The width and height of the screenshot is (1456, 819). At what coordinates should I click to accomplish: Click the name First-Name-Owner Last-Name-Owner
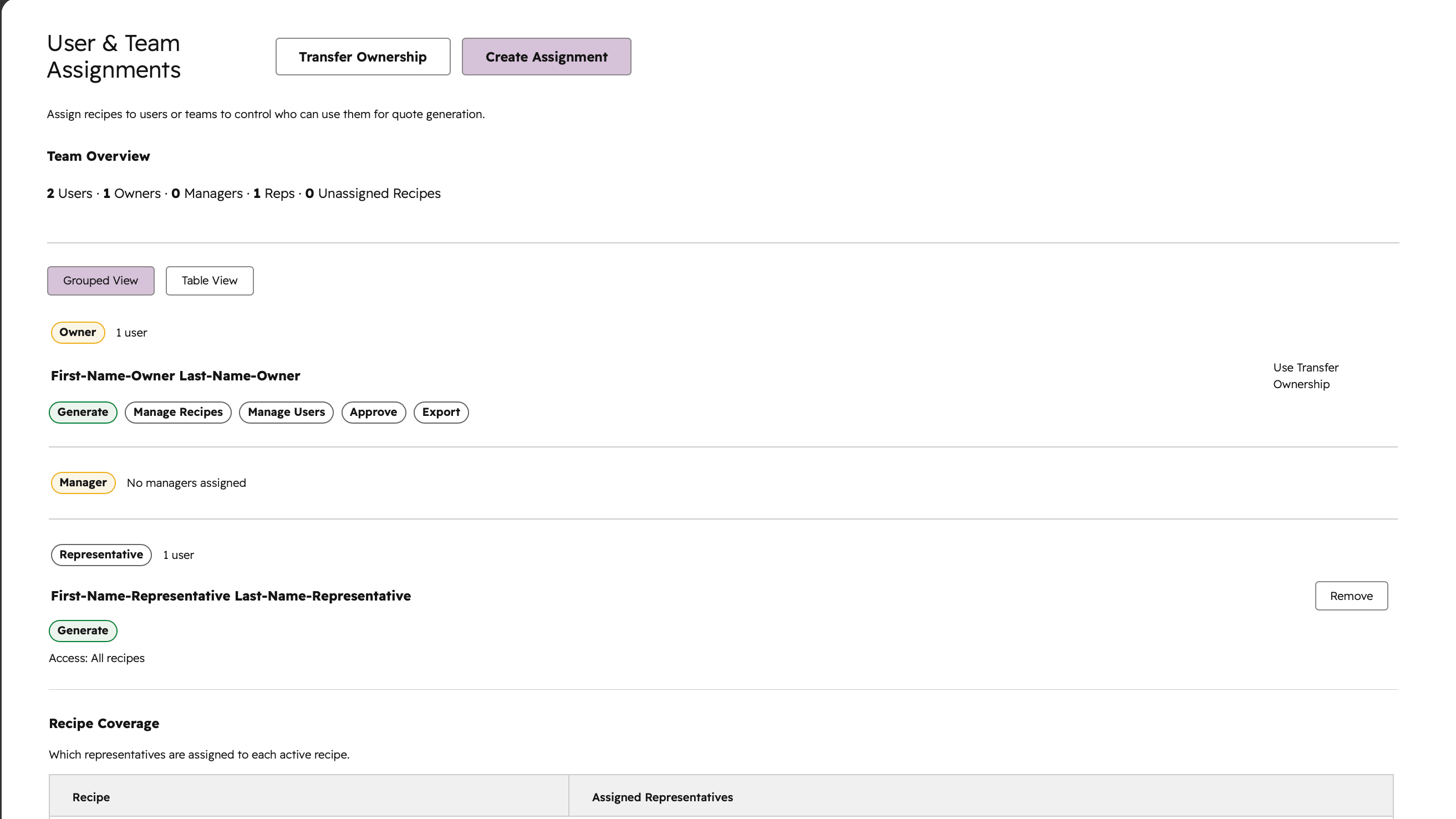[x=175, y=376]
